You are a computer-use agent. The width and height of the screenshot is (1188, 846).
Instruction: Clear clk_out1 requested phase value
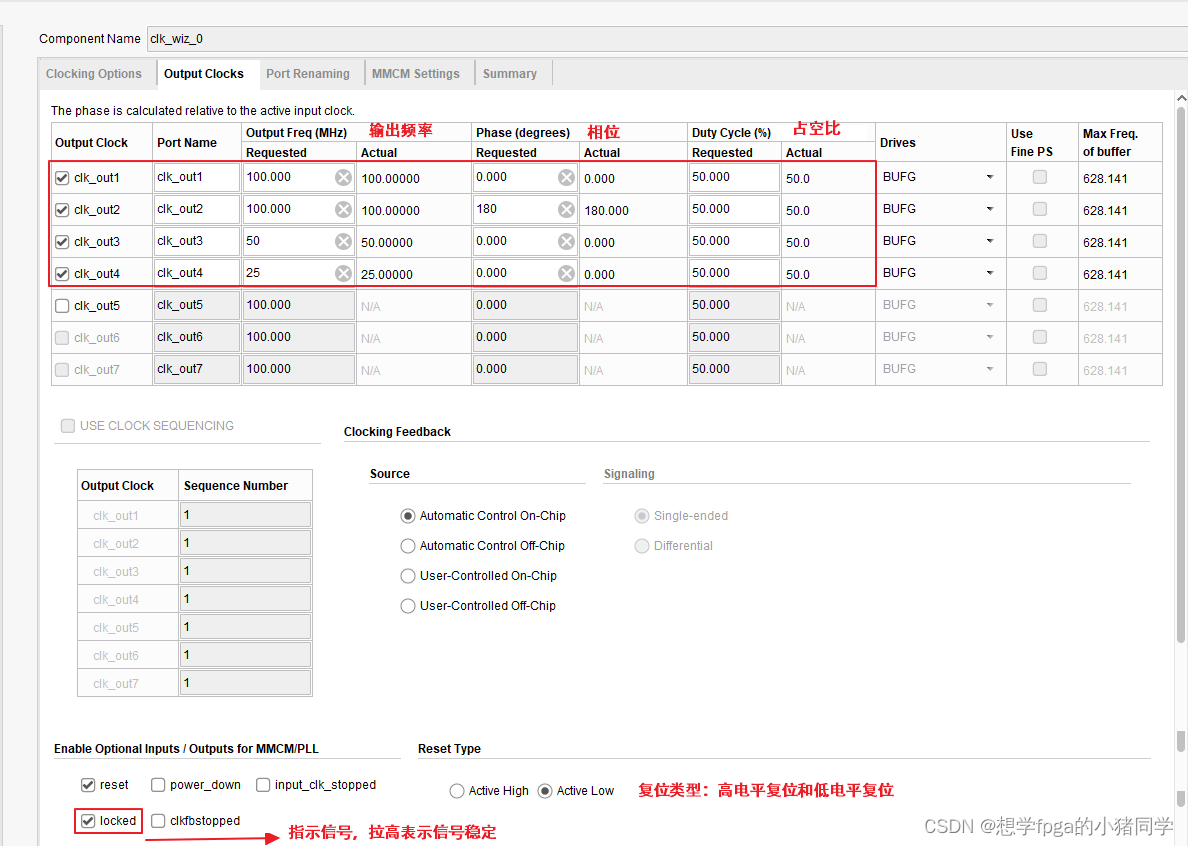566,178
